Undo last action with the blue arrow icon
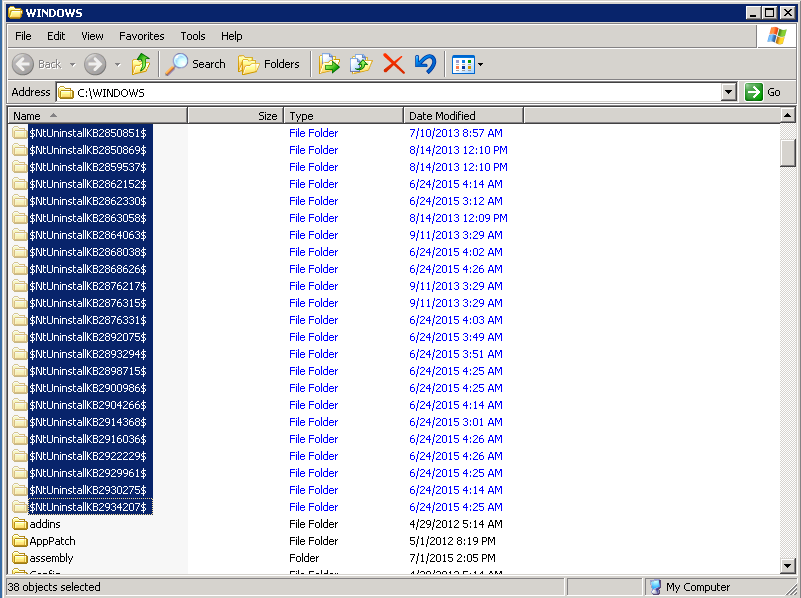The width and height of the screenshot is (801, 598). click(424, 63)
